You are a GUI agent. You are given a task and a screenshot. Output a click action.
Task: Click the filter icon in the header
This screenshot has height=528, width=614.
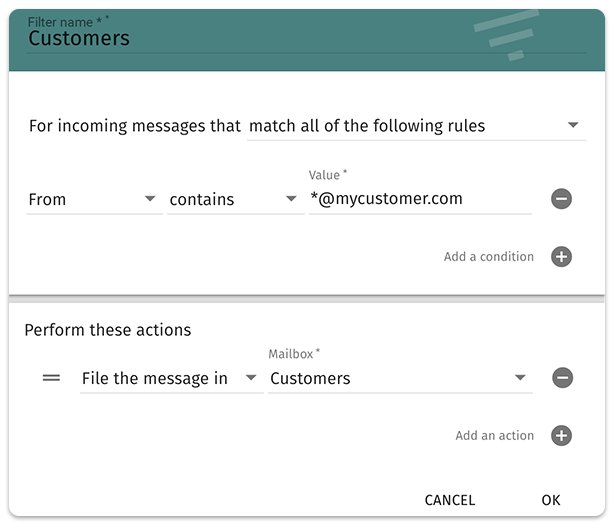507,35
